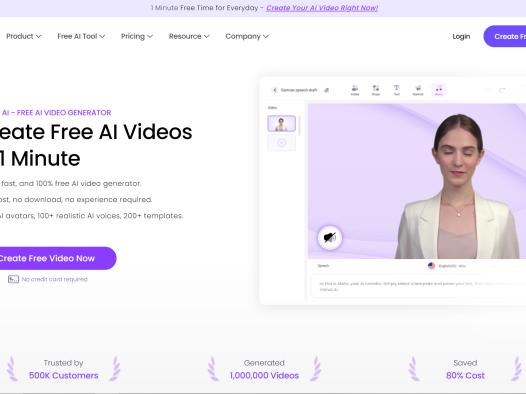Select the Shape tool icon
The width and height of the screenshot is (526, 394).
(x=376, y=90)
